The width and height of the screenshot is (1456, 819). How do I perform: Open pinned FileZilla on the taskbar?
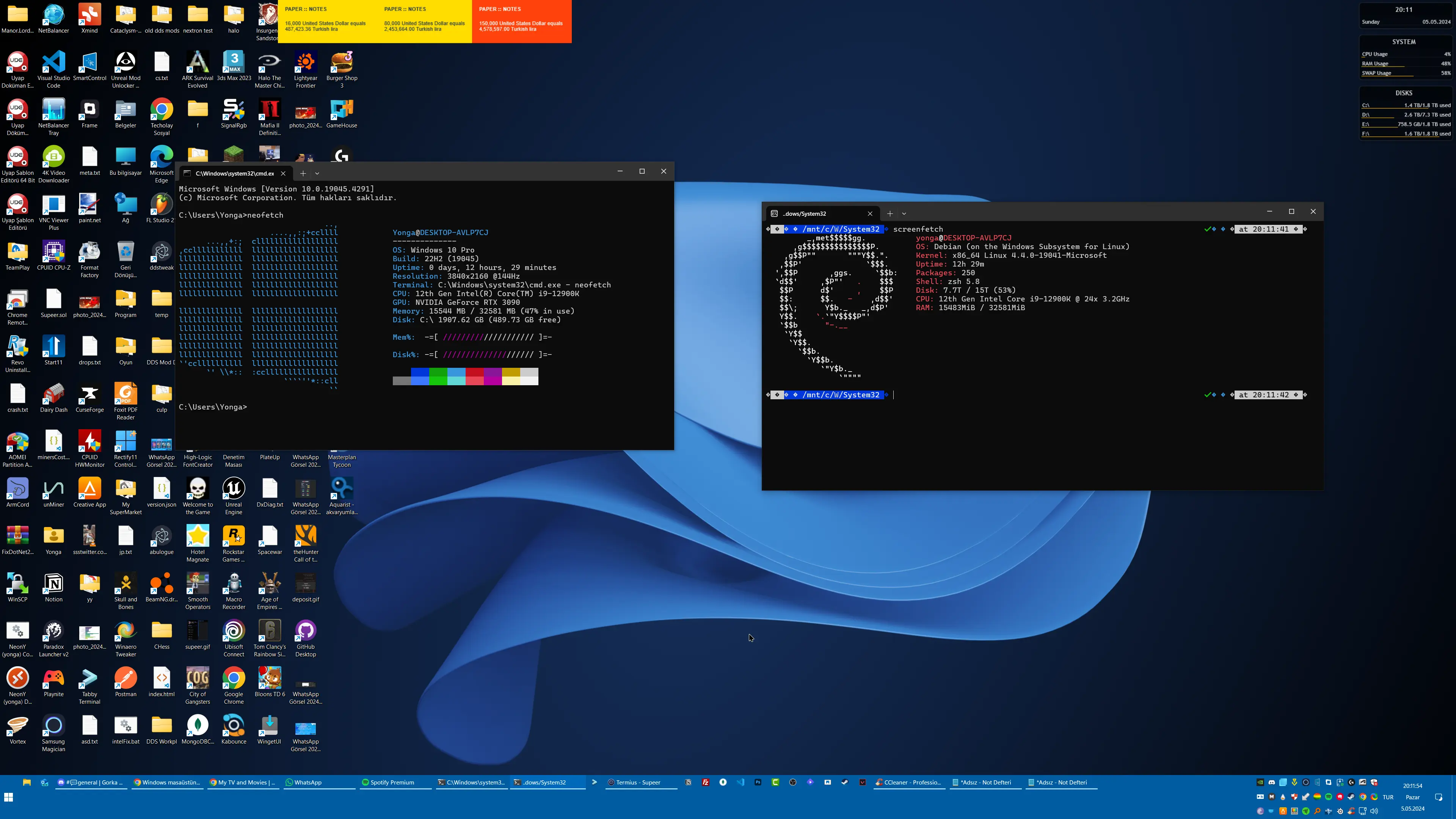(x=705, y=782)
